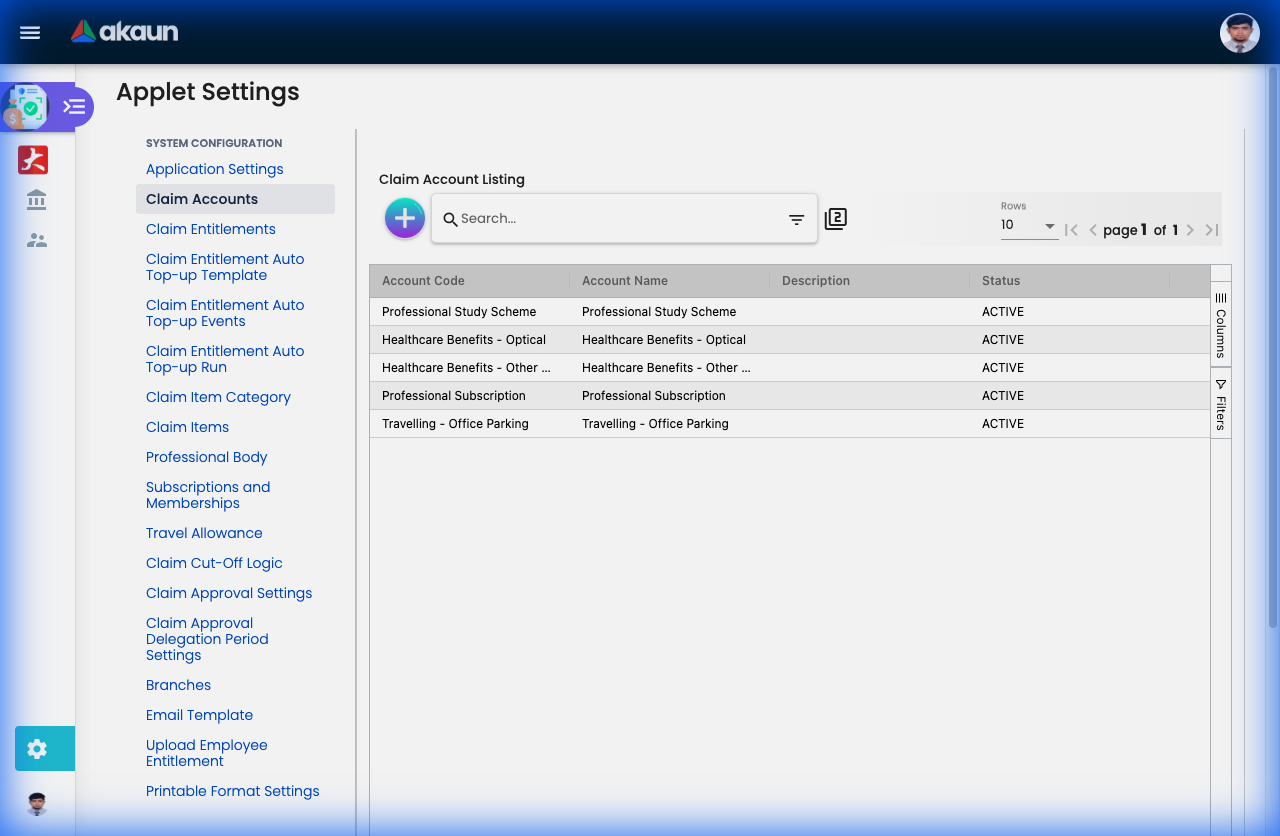
Task: Show the Columns panel on the right edge
Action: [x=1220, y=323]
